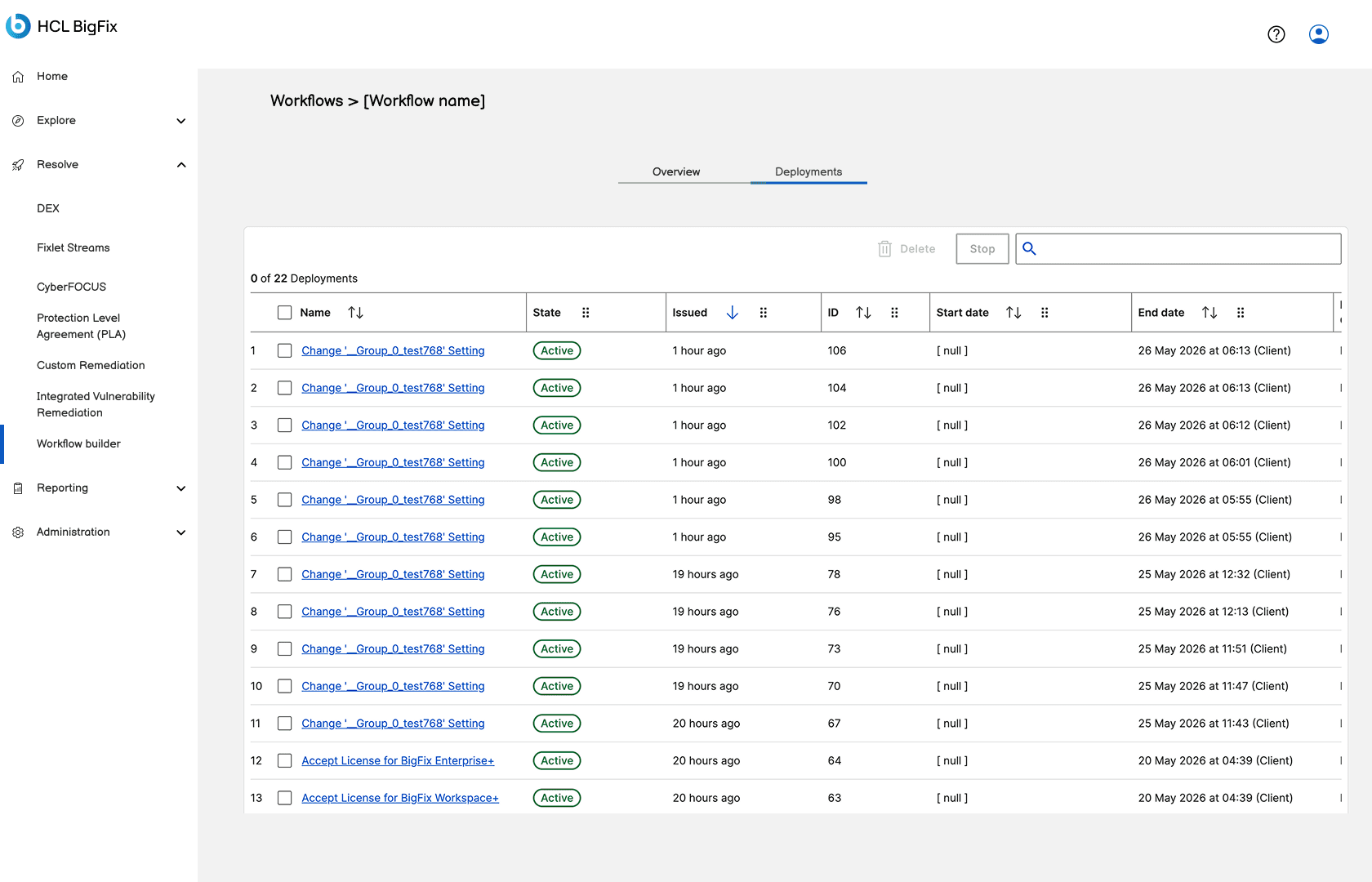Screen dimensions: 1372x882
Task: Click the ID cell '67'
Action: point(834,724)
